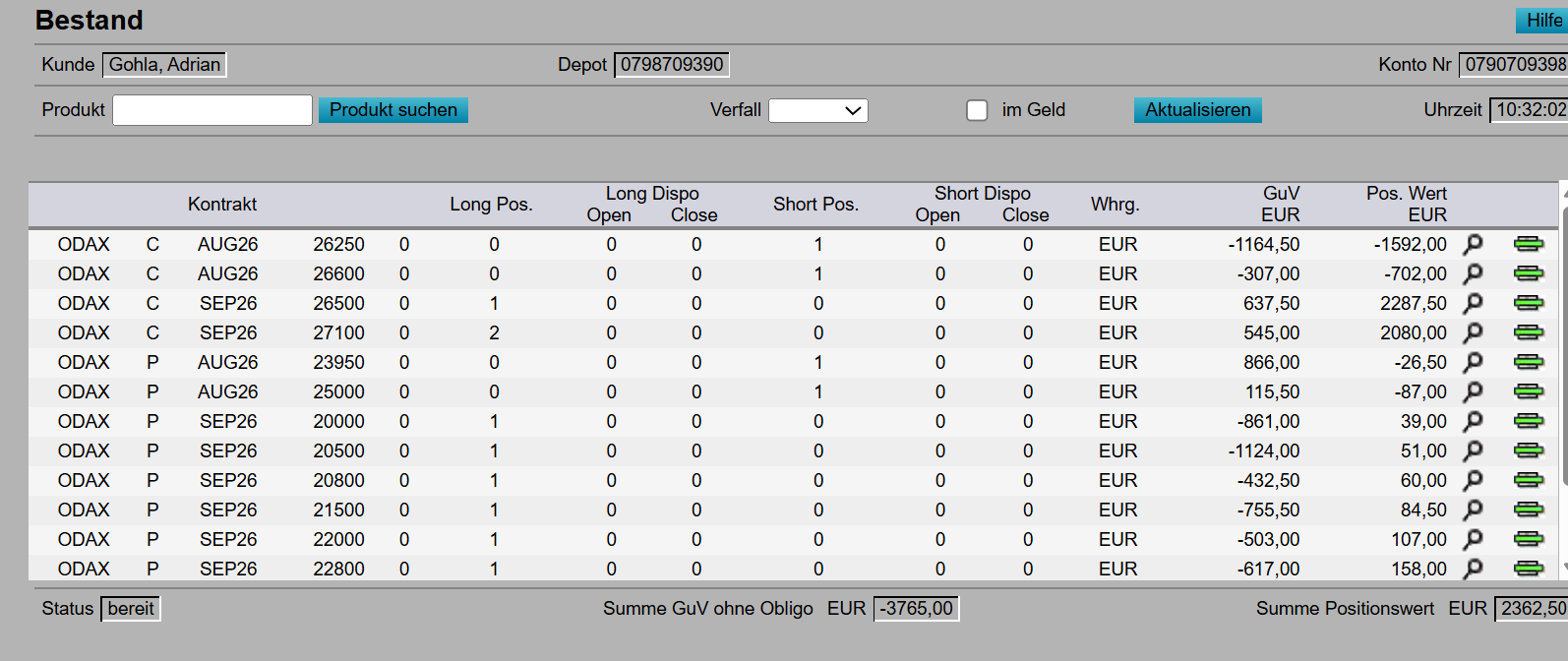Select GuV value -755,50
Viewport: 1568px width, 661px height.
(x=1268, y=510)
